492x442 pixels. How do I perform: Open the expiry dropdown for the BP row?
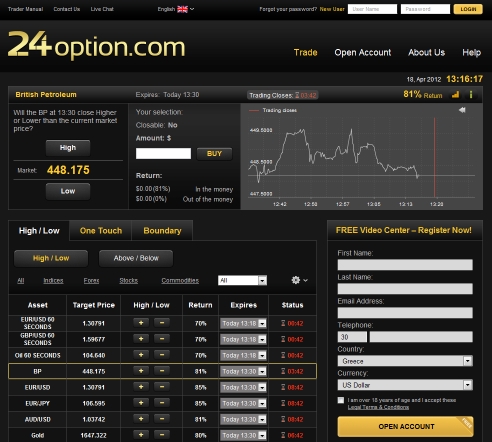point(243,371)
